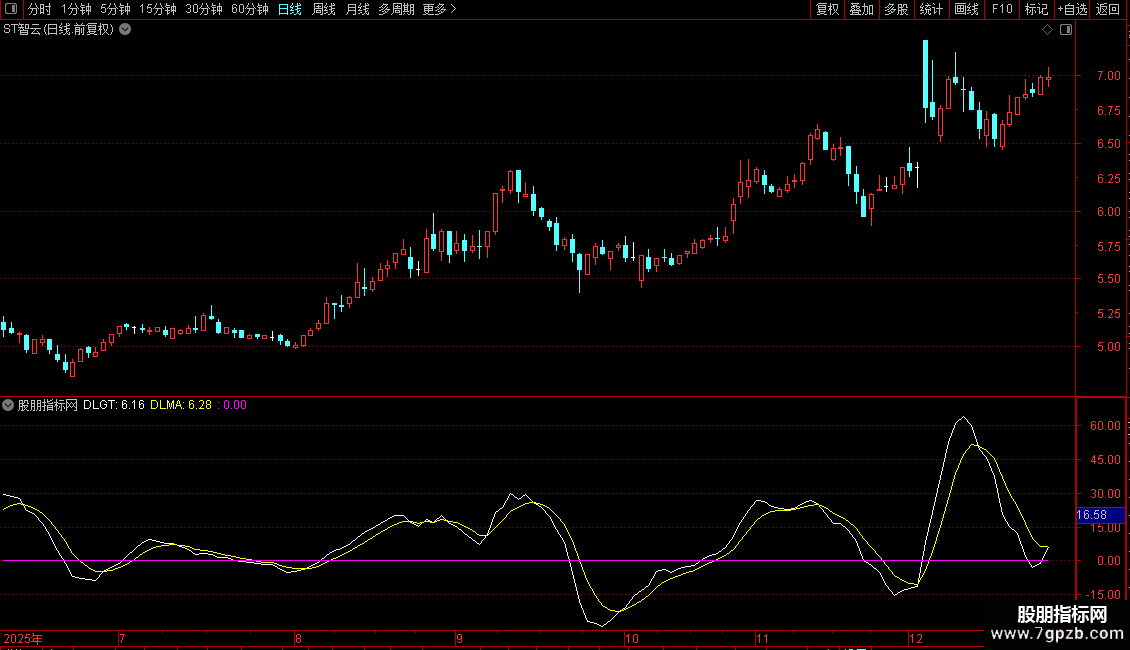Open the 统计 statistics tool

click(931, 9)
